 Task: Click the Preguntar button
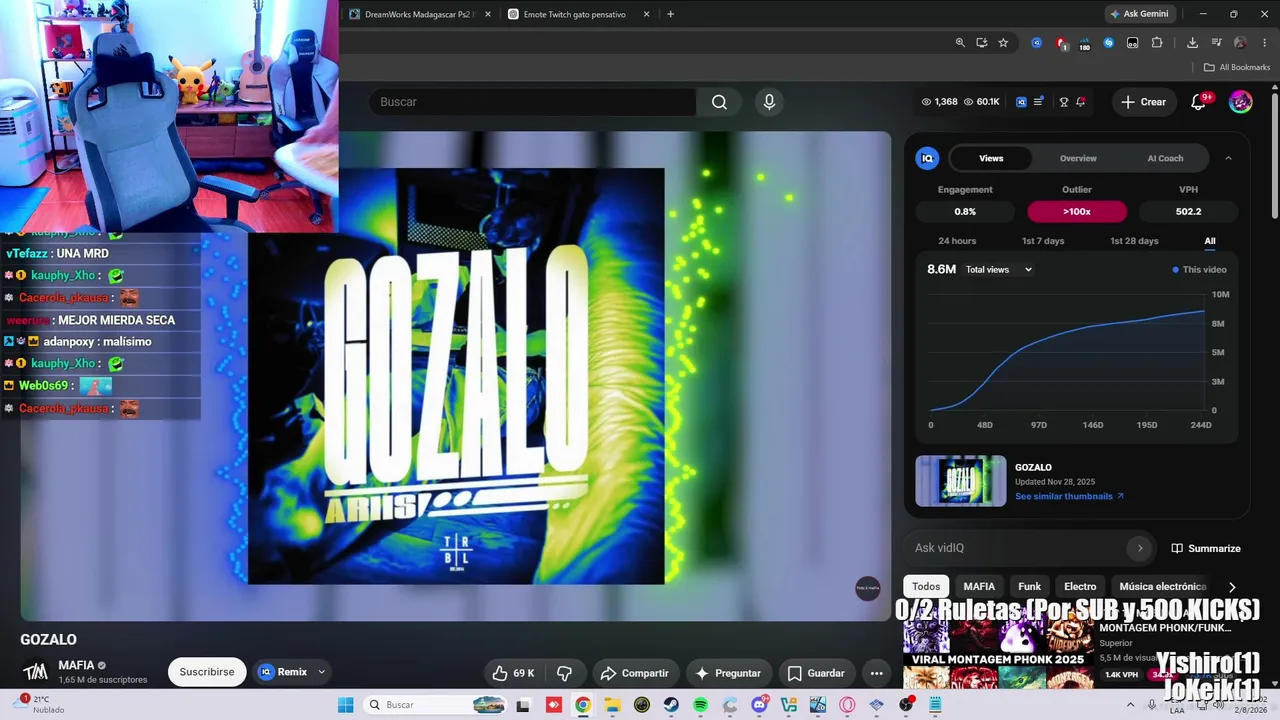[x=728, y=673]
